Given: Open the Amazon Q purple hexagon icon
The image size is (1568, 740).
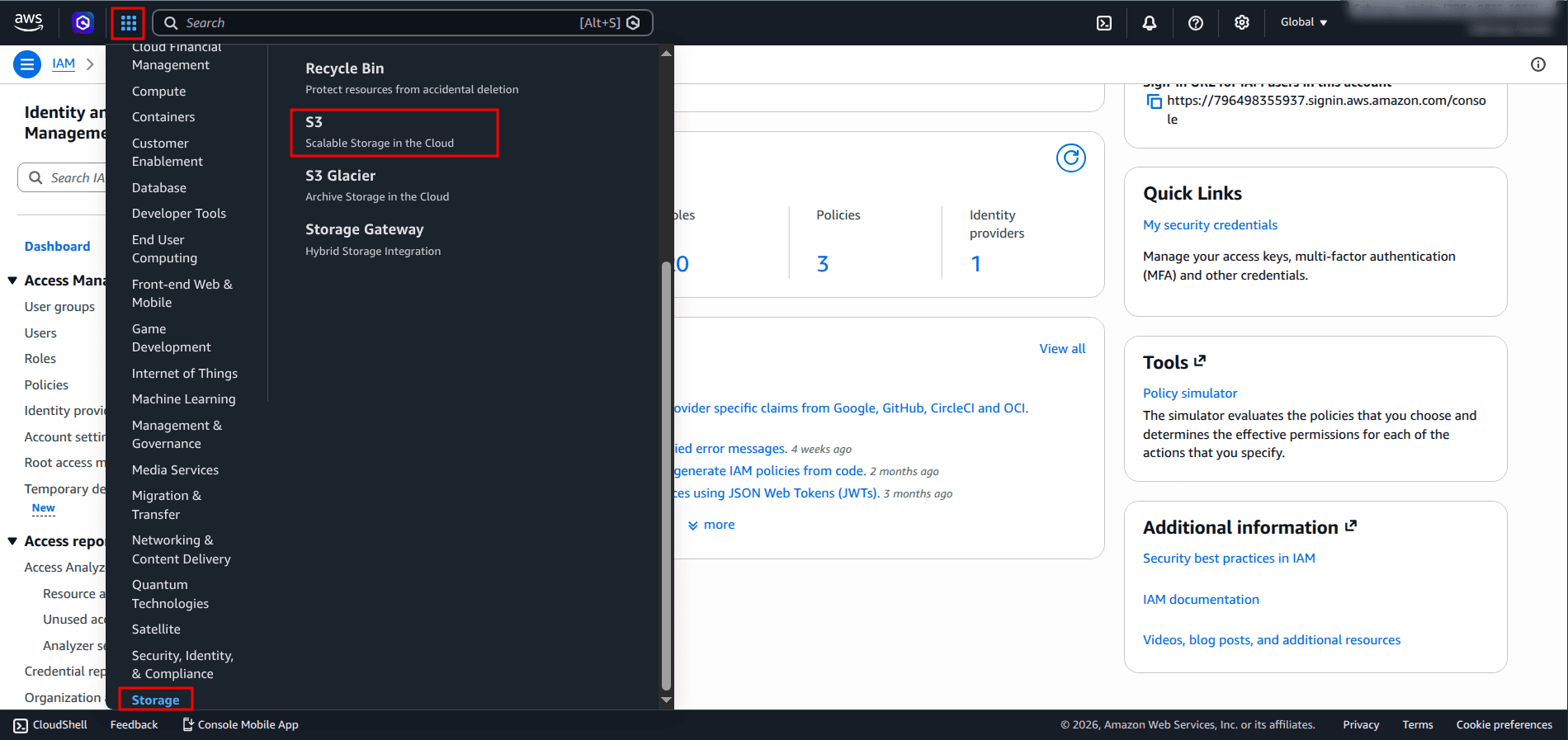Looking at the screenshot, I should coord(83,22).
